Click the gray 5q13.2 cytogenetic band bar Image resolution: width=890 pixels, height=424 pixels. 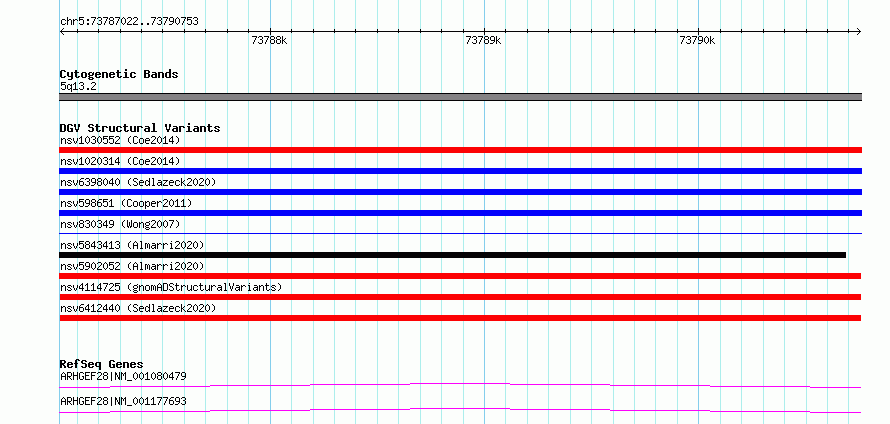point(460,97)
